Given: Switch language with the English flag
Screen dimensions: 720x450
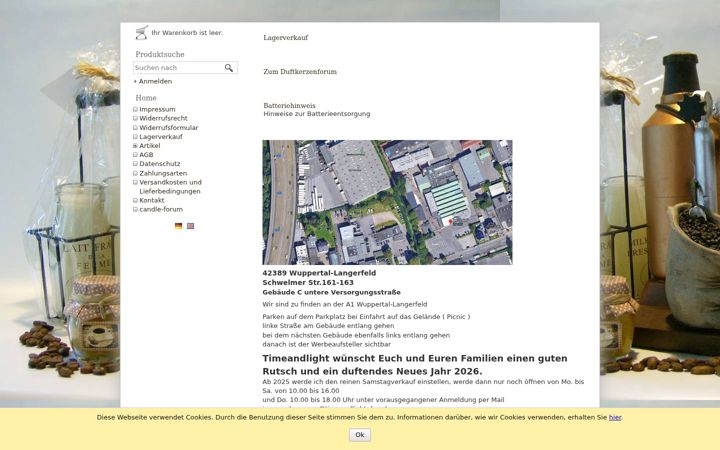Looking at the screenshot, I should click(x=191, y=226).
